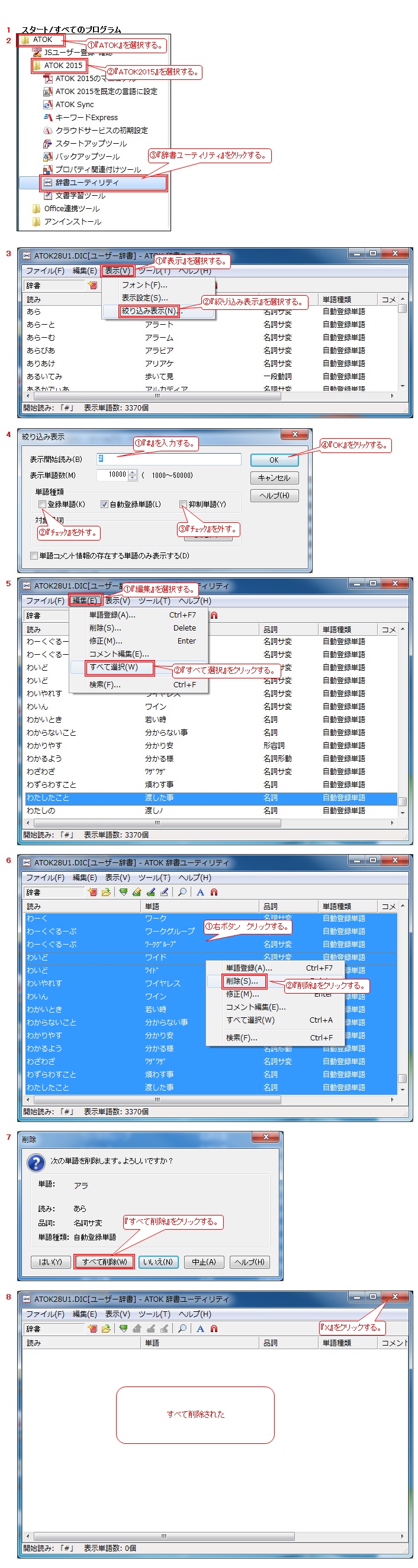The image size is (418, 1568).
Task: Open 文書学習ツール shortcut
Action: (75, 195)
